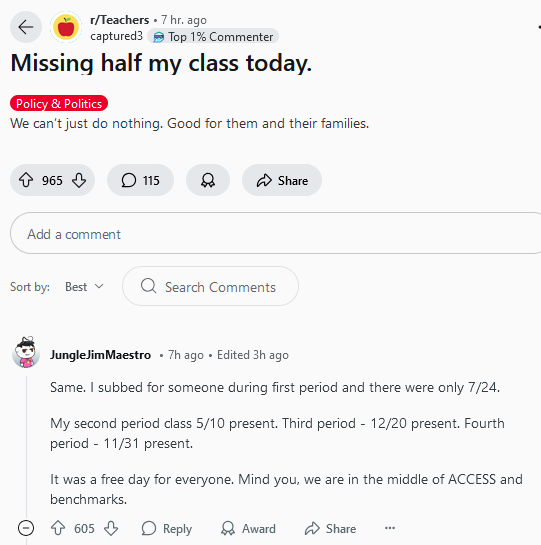Open r/Teachers subreddit link
The height and width of the screenshot is (545, 541).
[x=119, y=20]
